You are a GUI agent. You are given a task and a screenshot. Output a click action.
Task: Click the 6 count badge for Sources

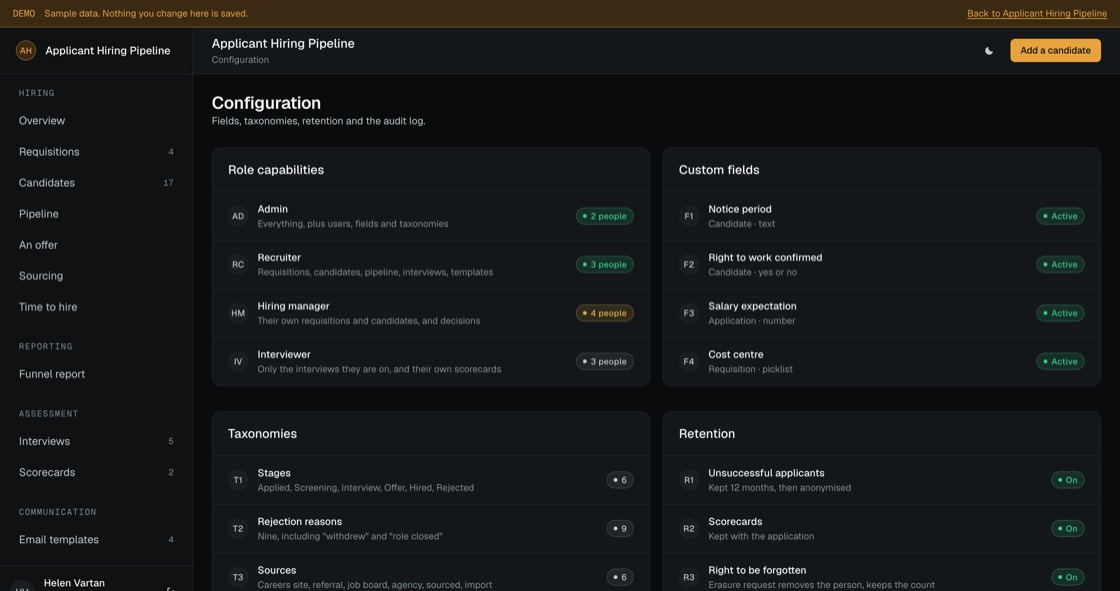[619, 577]
